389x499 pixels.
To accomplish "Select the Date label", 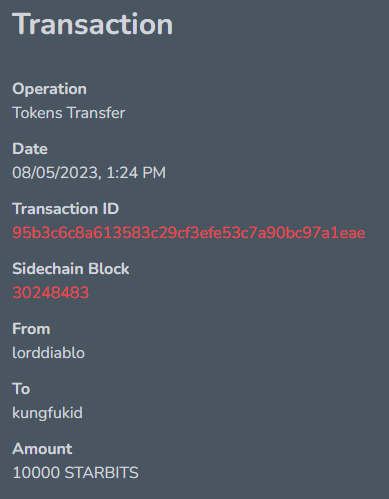I will (x=30, y=149).
